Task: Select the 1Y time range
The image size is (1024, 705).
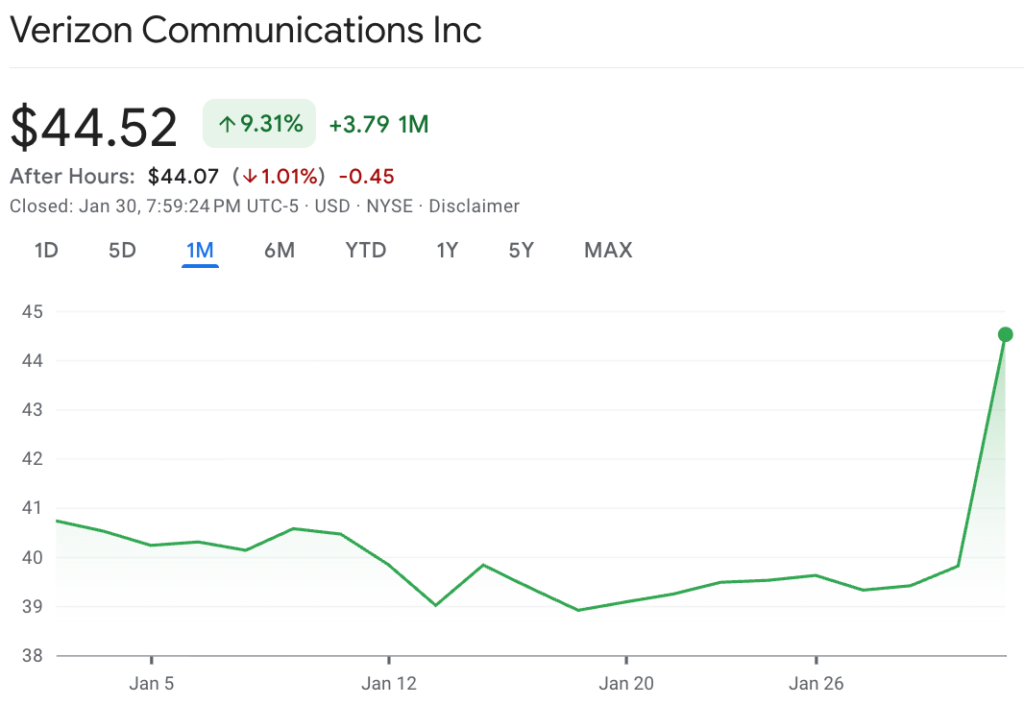Action: click(x=447, y=250)
